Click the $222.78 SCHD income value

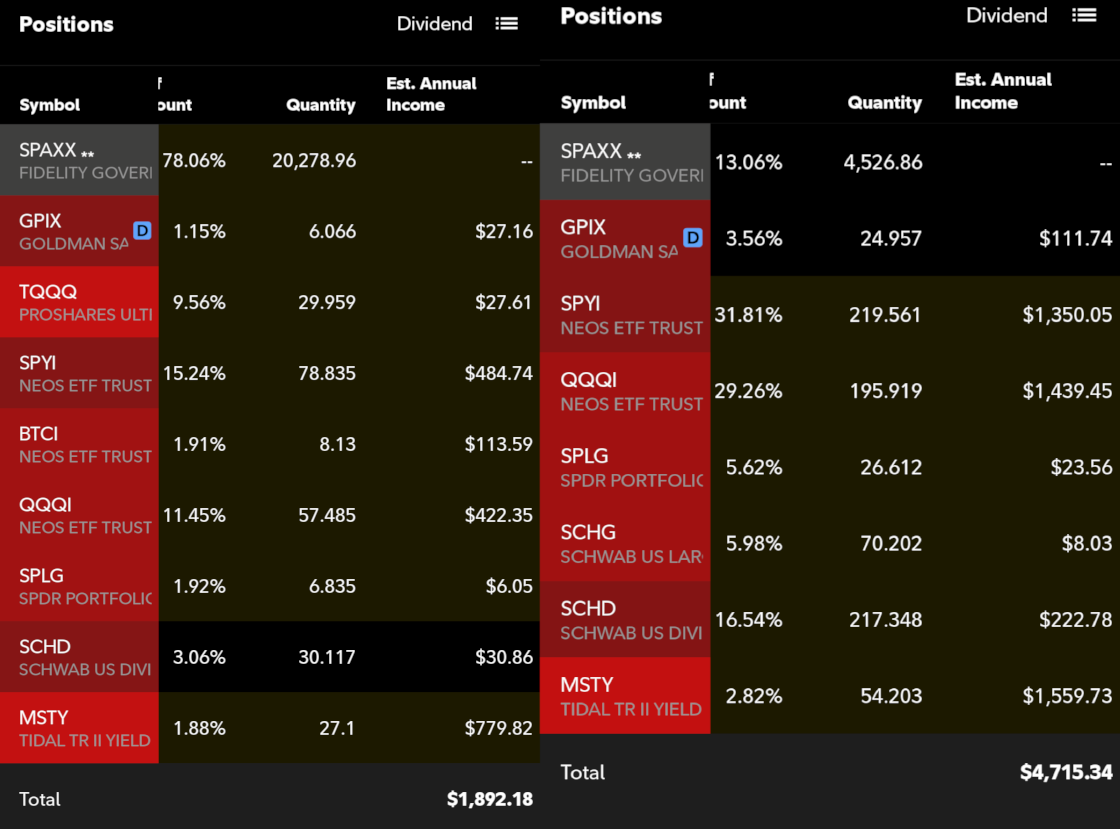click(1076, 620)
